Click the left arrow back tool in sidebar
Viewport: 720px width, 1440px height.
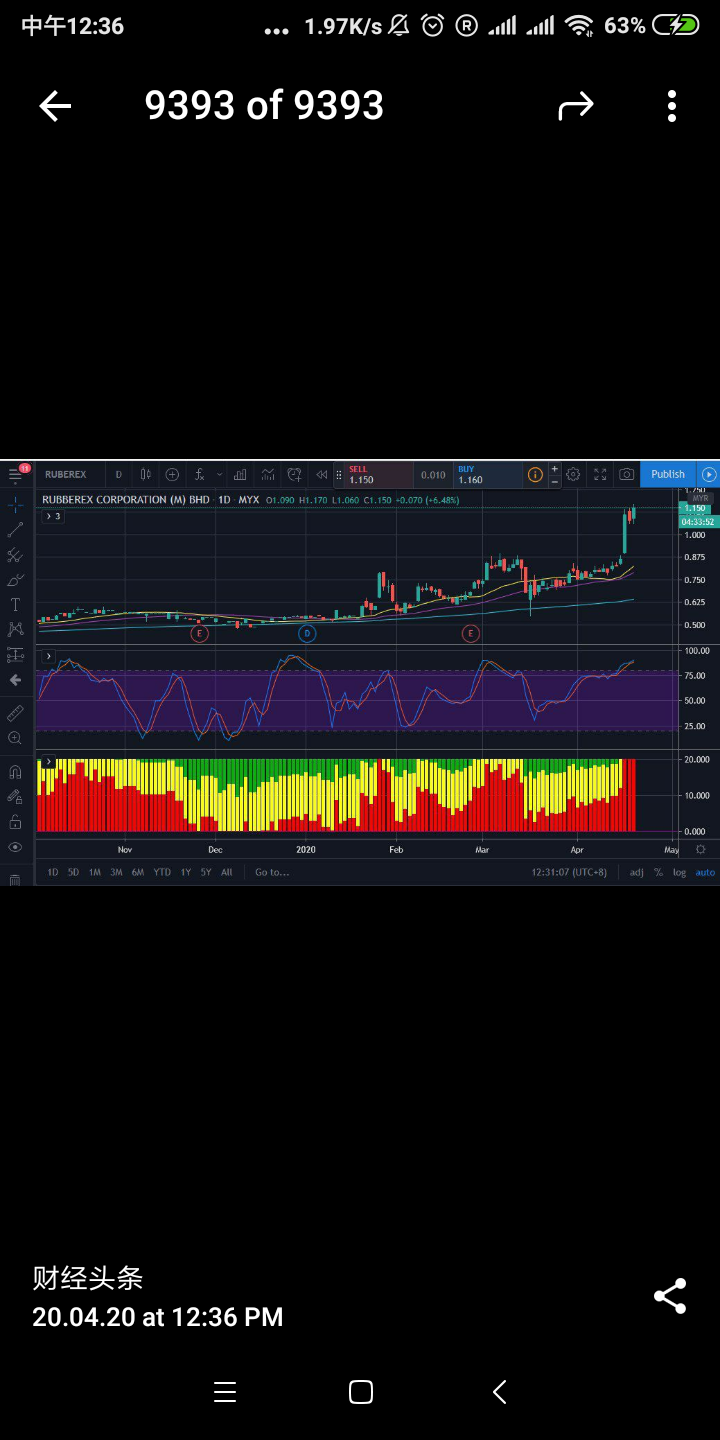pyautogui.click(x=15, y=680)
